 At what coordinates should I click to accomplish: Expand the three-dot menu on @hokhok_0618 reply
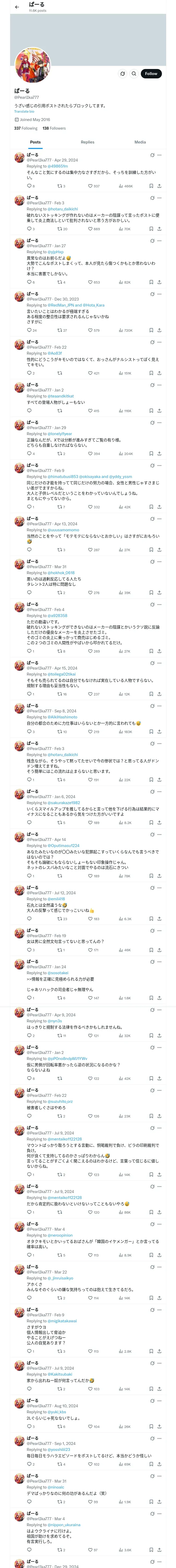tap(160, 561)
